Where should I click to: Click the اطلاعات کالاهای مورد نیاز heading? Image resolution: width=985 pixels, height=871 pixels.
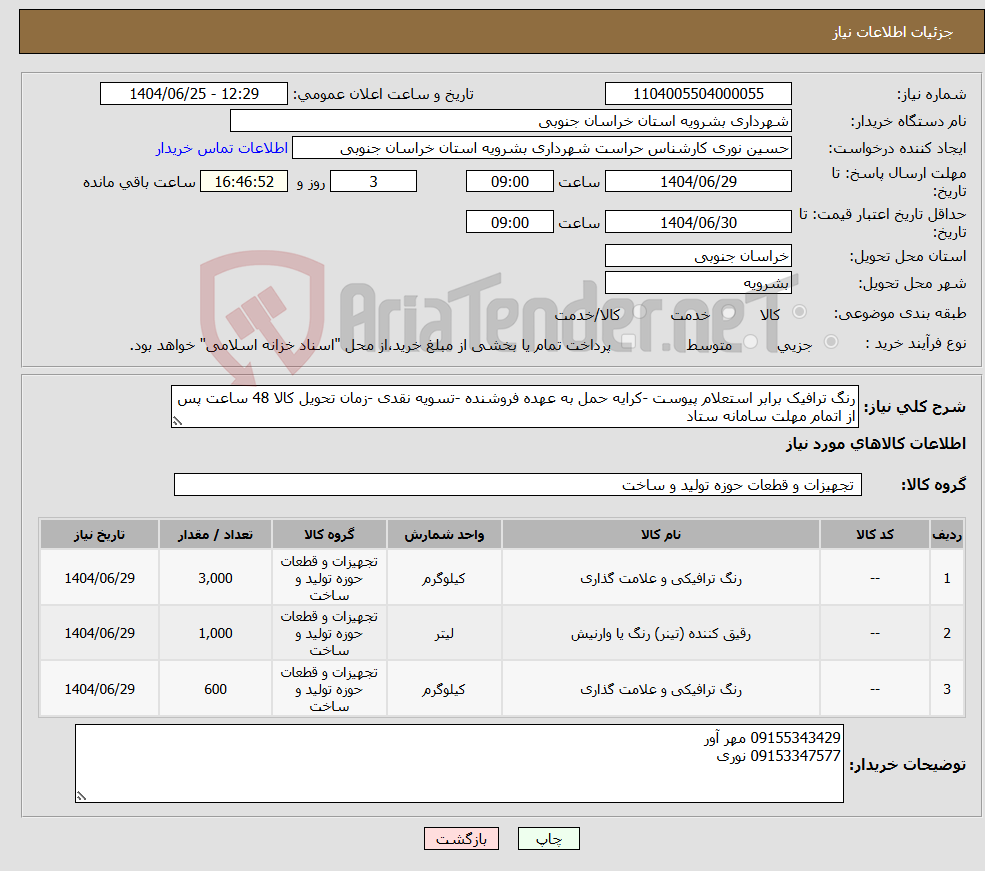pos(876,443)
